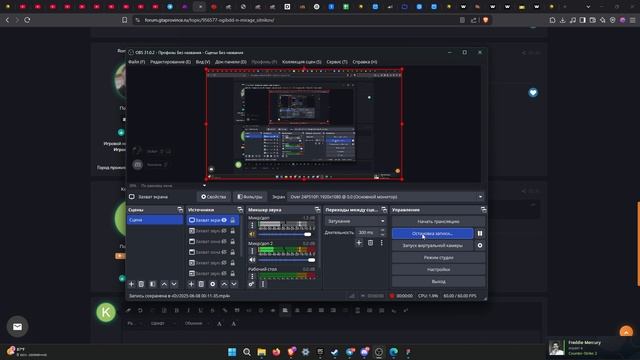Delete selected source trash icon
The height and width of the screenshot is (360, 640).
201,284
